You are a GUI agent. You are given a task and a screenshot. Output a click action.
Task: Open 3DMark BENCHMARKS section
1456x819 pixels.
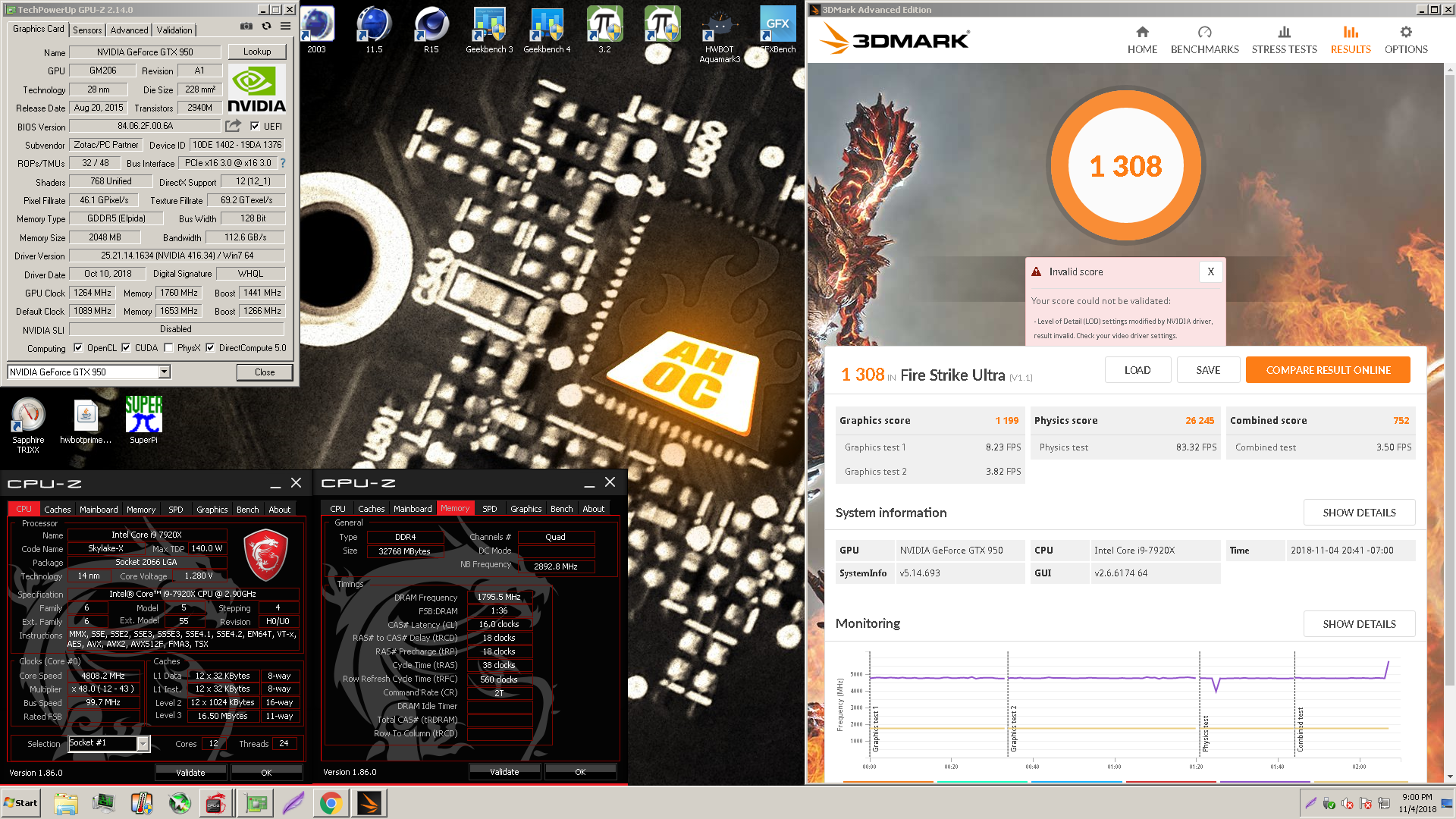coord(1204,40)
